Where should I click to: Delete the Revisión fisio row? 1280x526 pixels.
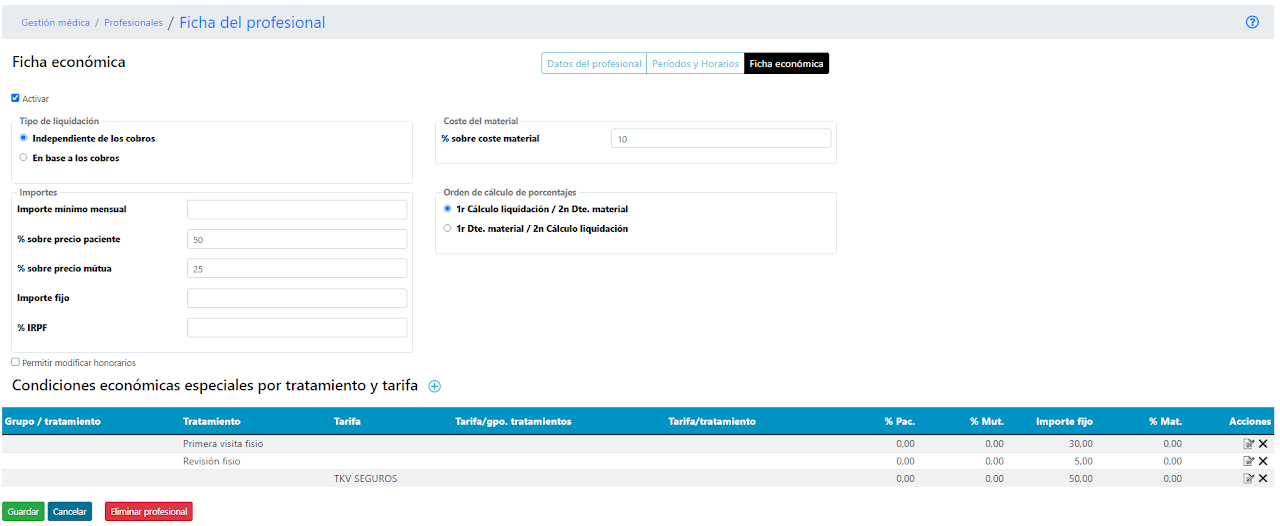pos(1263,461)
